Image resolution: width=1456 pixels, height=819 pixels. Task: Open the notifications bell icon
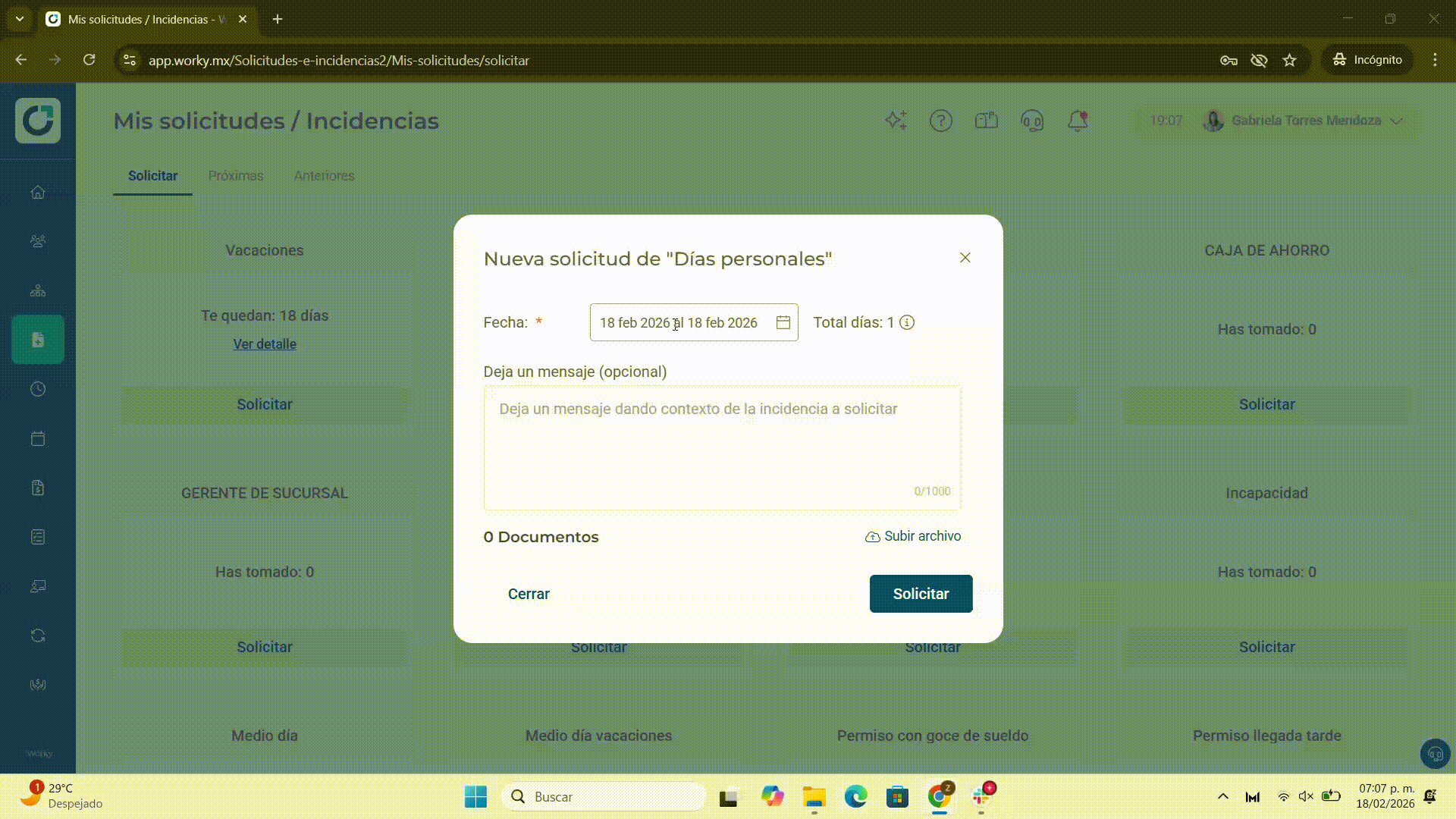pyautogui.click(x=1078, y=121)
